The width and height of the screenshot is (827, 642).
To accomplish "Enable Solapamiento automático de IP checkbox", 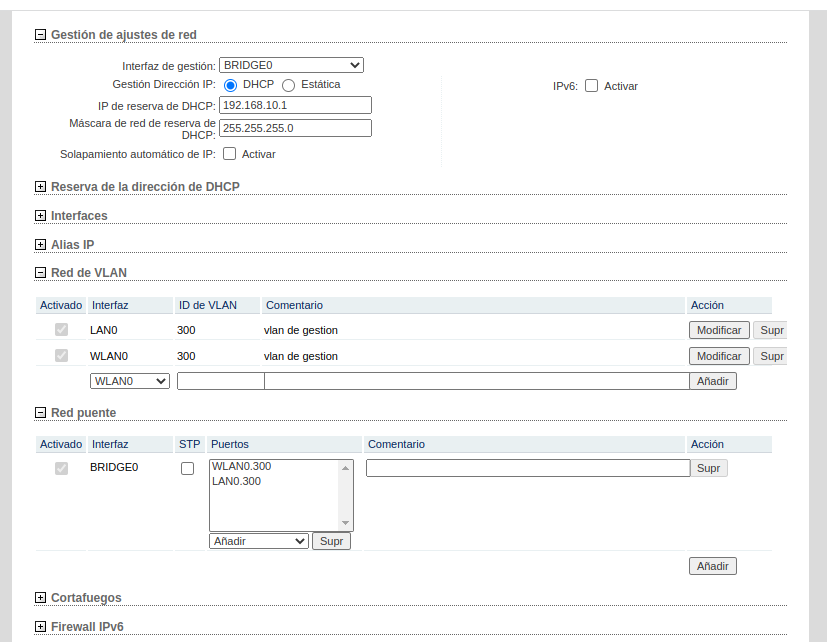I will pyautogui.click(x=229, y=154).
